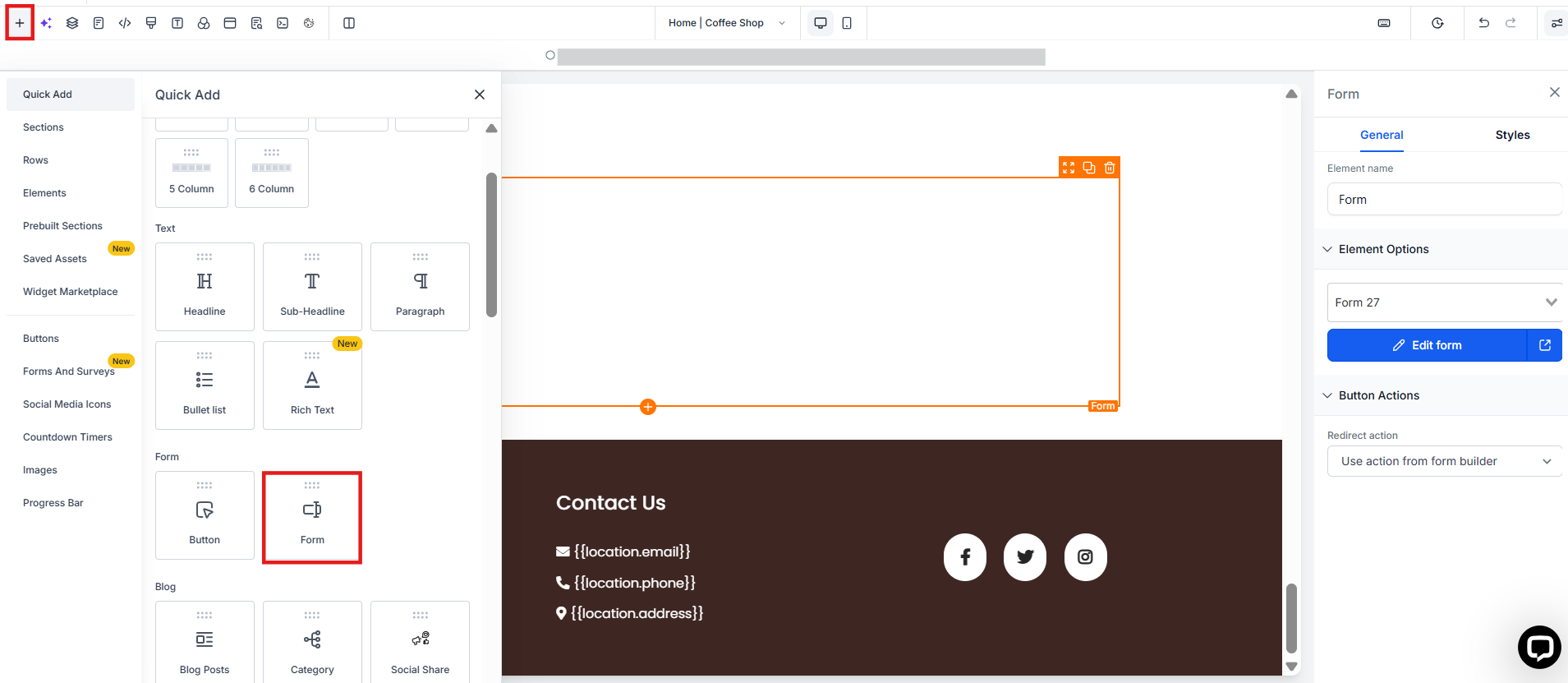Click the page search SEO icon
The height and width of the screenshot is (683, 1568).
pyautogui.click(x=256, y=23)
